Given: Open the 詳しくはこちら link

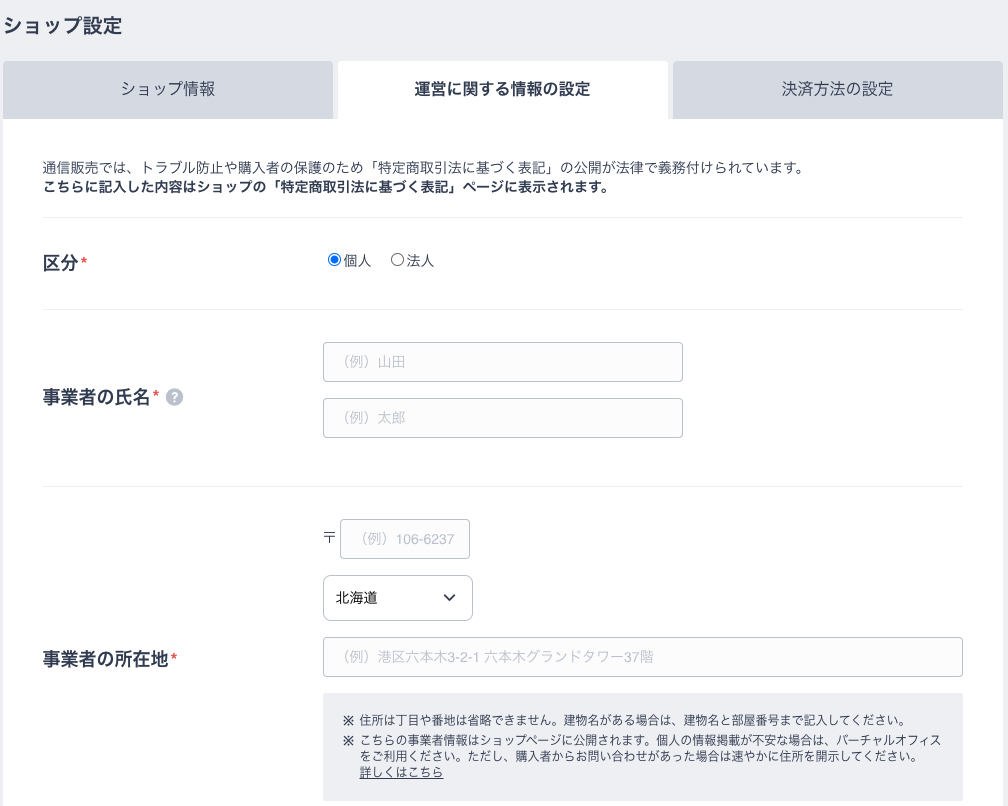Looking at the screenshot, I should click(x=401, y=772).
